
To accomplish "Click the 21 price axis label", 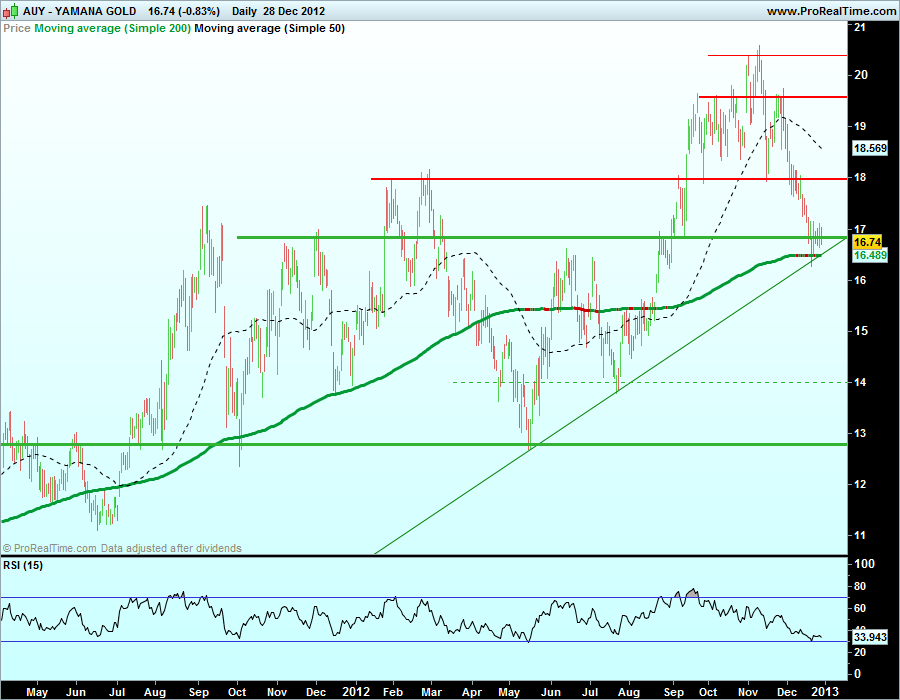I will tap(860, 26).
